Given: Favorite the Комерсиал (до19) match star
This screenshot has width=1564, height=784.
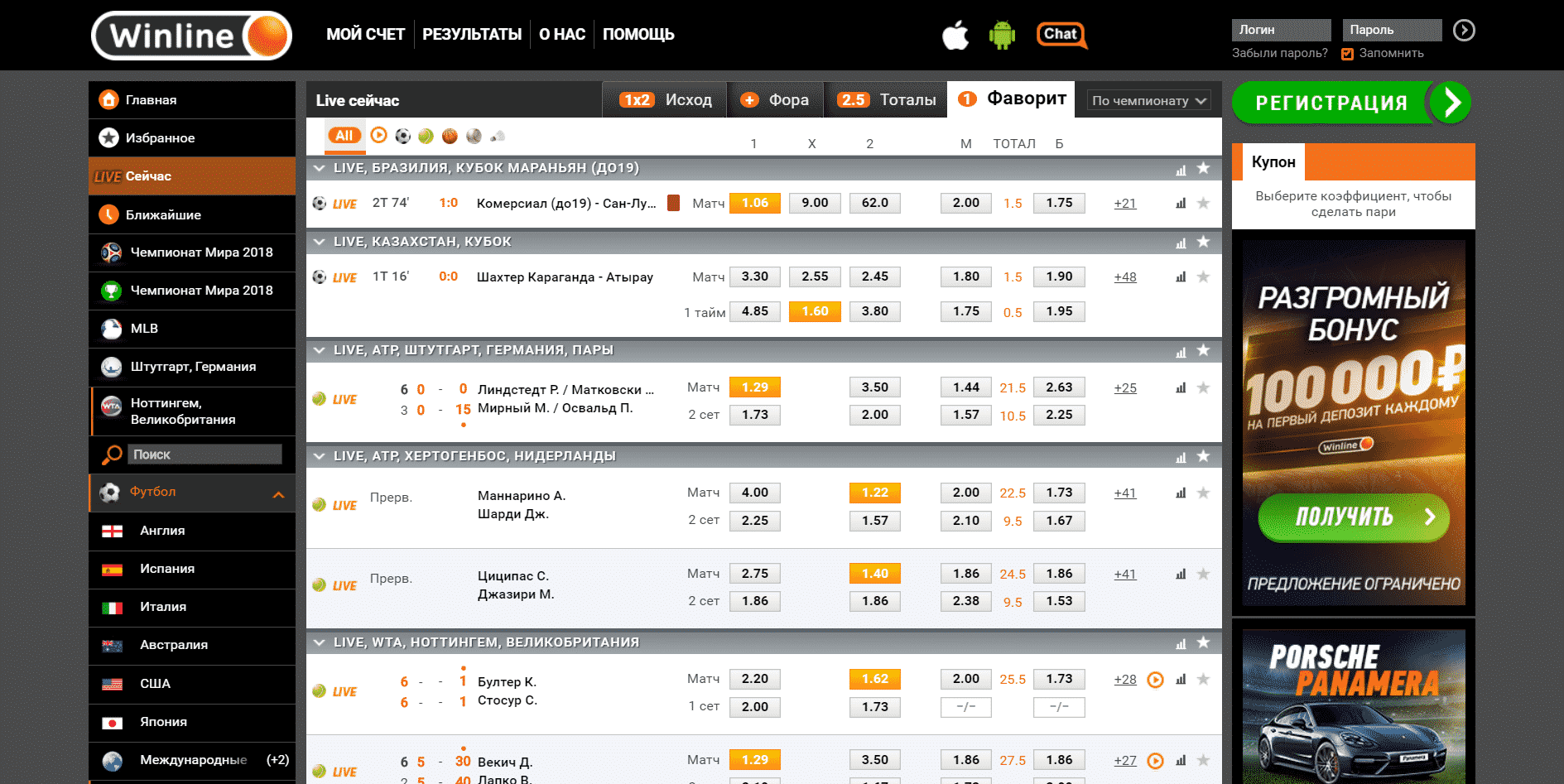Looking at the screenshot, I should [1203, 203].
